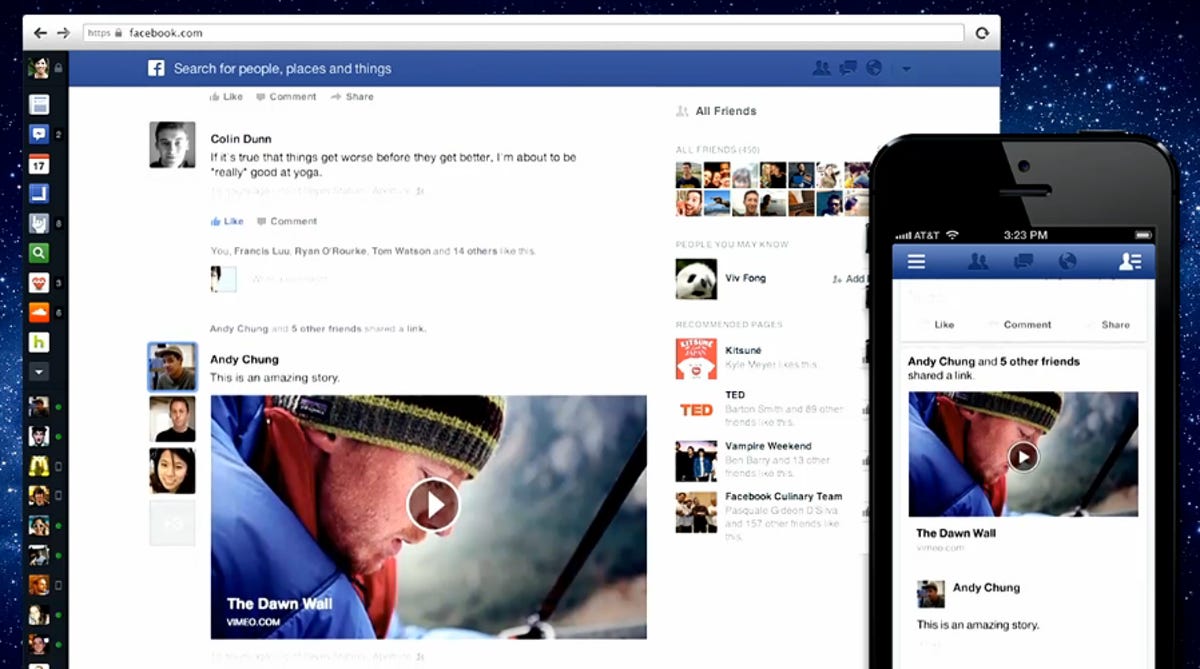This screenshot has height=669, width=1200.
Task: Click the orange SoundCloud icon in the left dock
Action: click(x=38, y=314)
